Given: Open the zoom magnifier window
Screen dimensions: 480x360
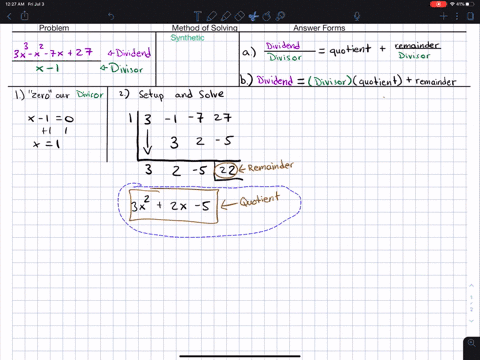Looking at the screenshot, I should coord(472,343).
